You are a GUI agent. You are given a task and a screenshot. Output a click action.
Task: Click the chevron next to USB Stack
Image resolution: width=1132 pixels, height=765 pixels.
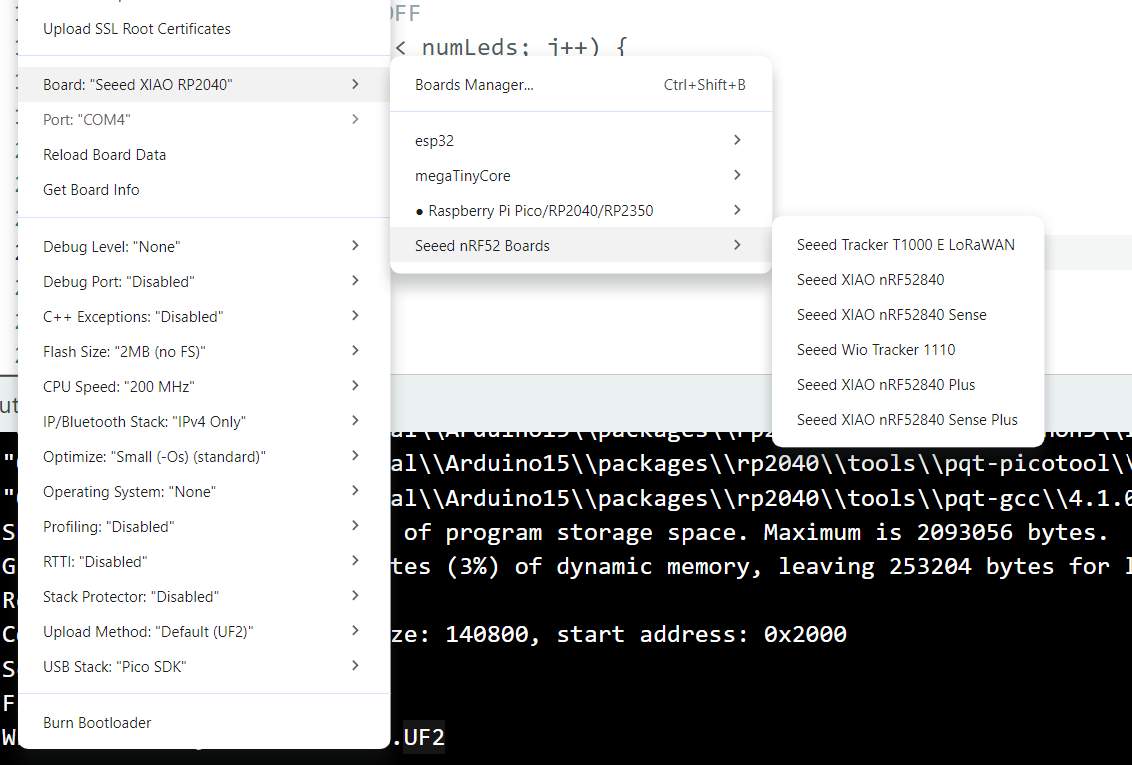pyautogui.click(x=355, y=665)
